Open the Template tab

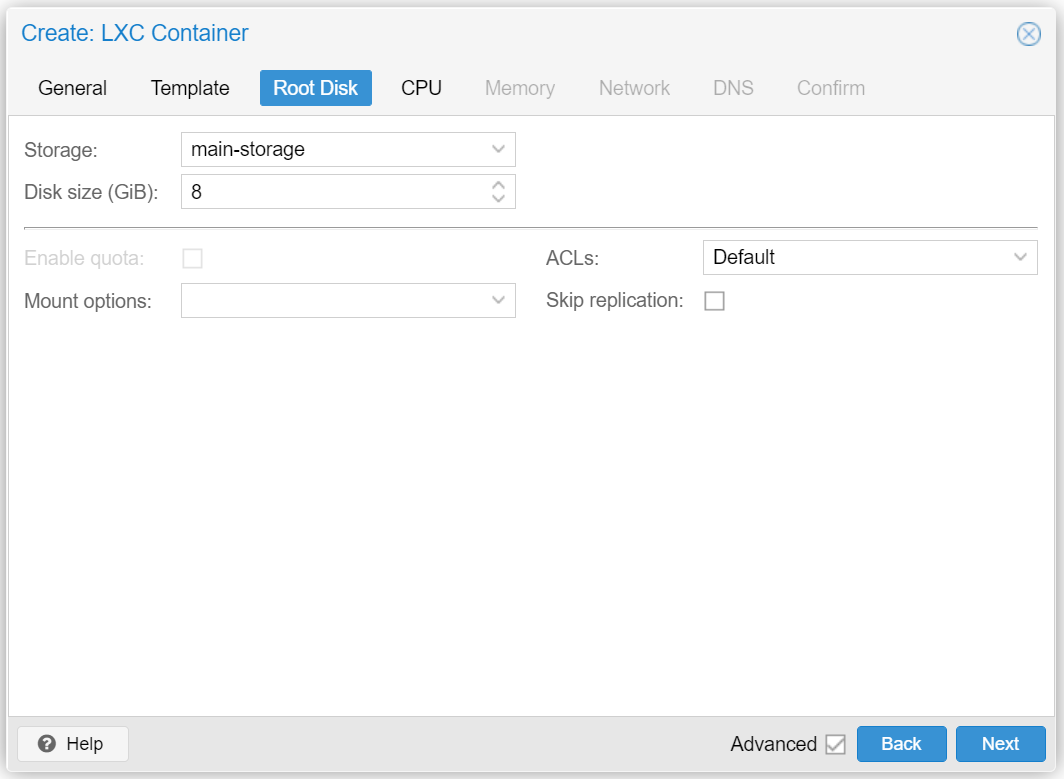[189, 88]
